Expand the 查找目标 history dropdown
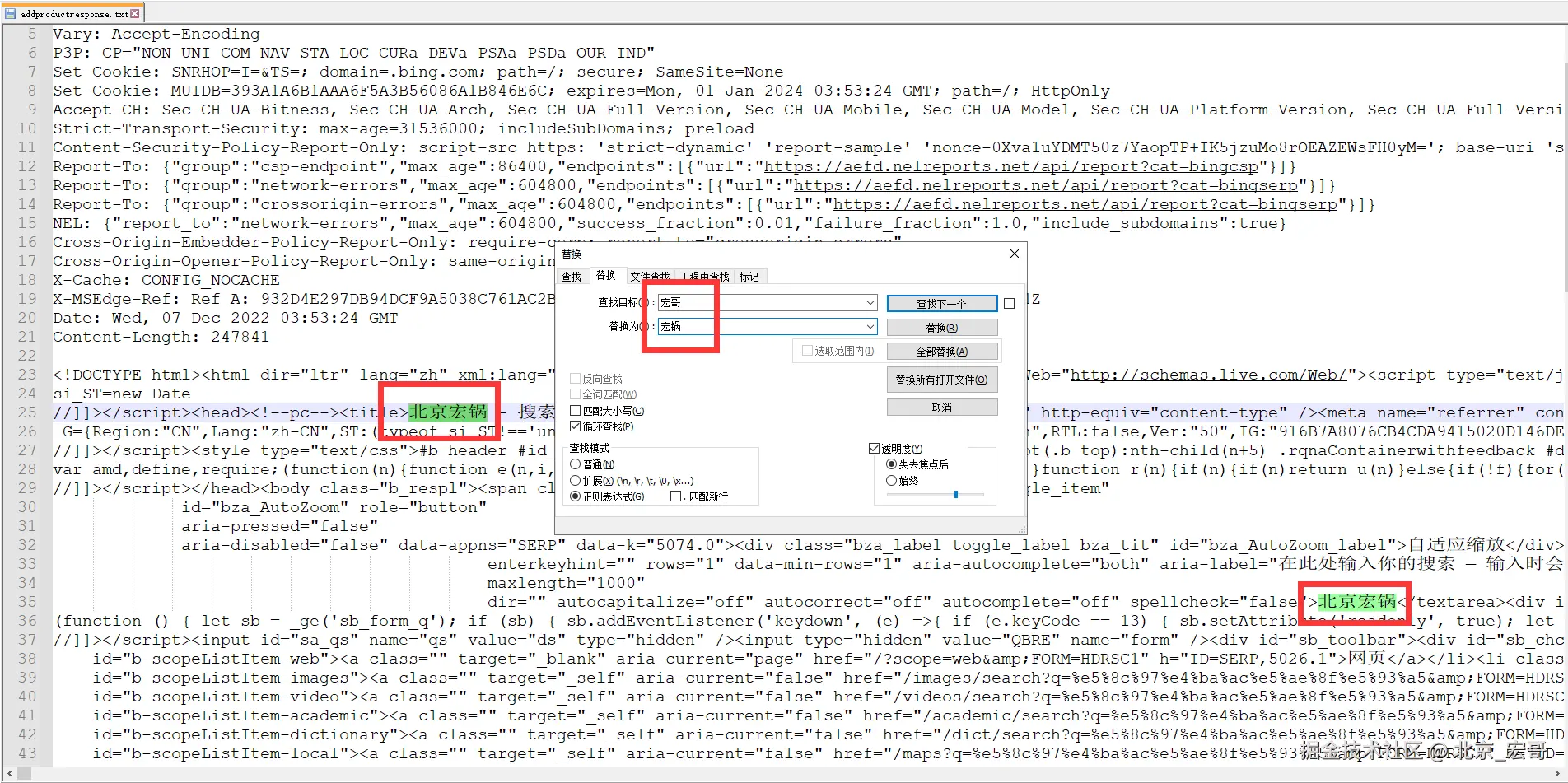1568x783 pixels. click(870, 303)
